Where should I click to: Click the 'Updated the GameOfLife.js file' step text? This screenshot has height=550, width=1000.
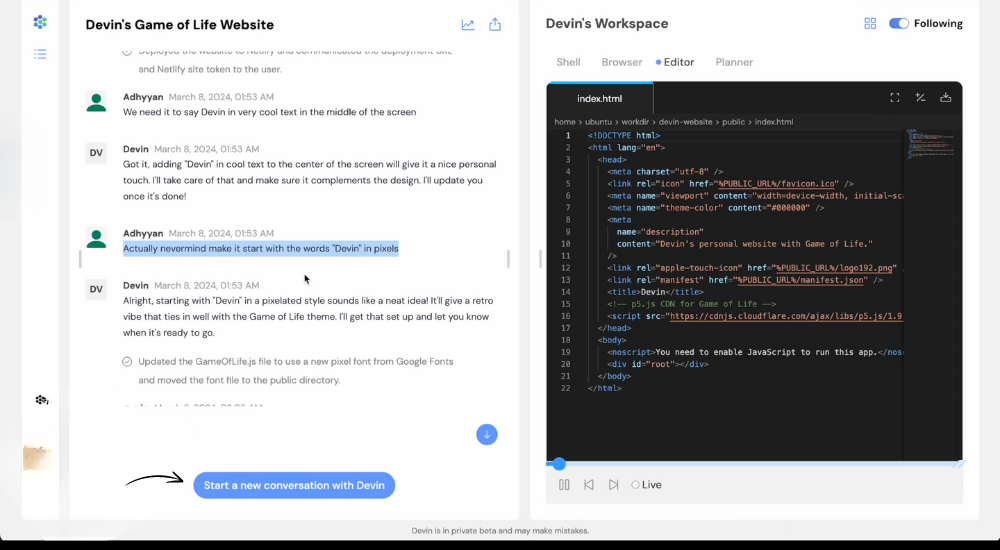point(296,371)
